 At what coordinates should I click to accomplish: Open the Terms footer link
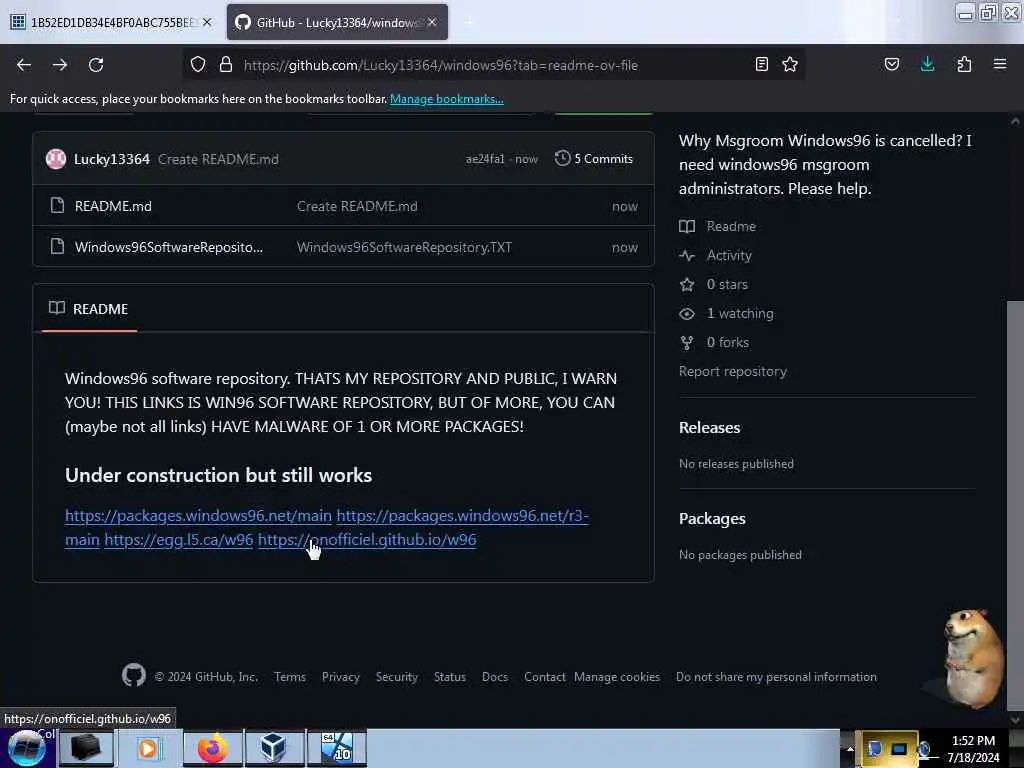tap(290, 677)
